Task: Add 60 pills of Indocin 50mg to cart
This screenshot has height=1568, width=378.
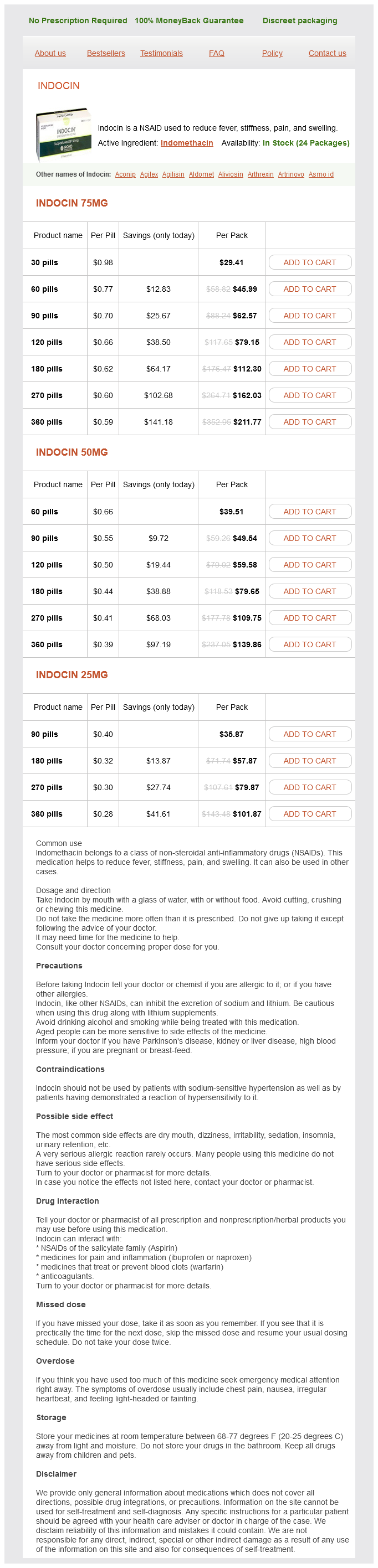Action: coord(310,512)
